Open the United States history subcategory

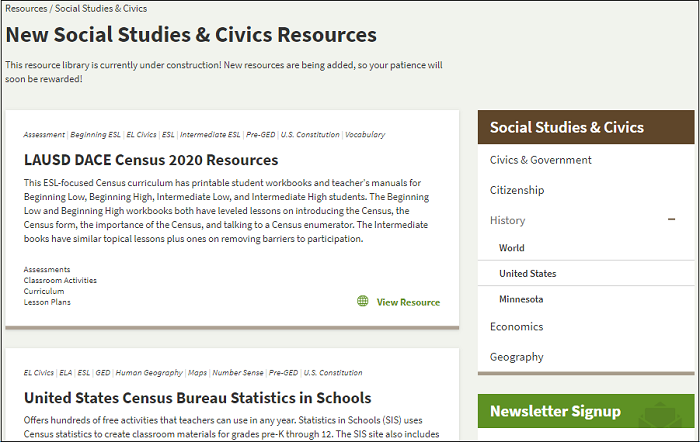click(527, 273)
